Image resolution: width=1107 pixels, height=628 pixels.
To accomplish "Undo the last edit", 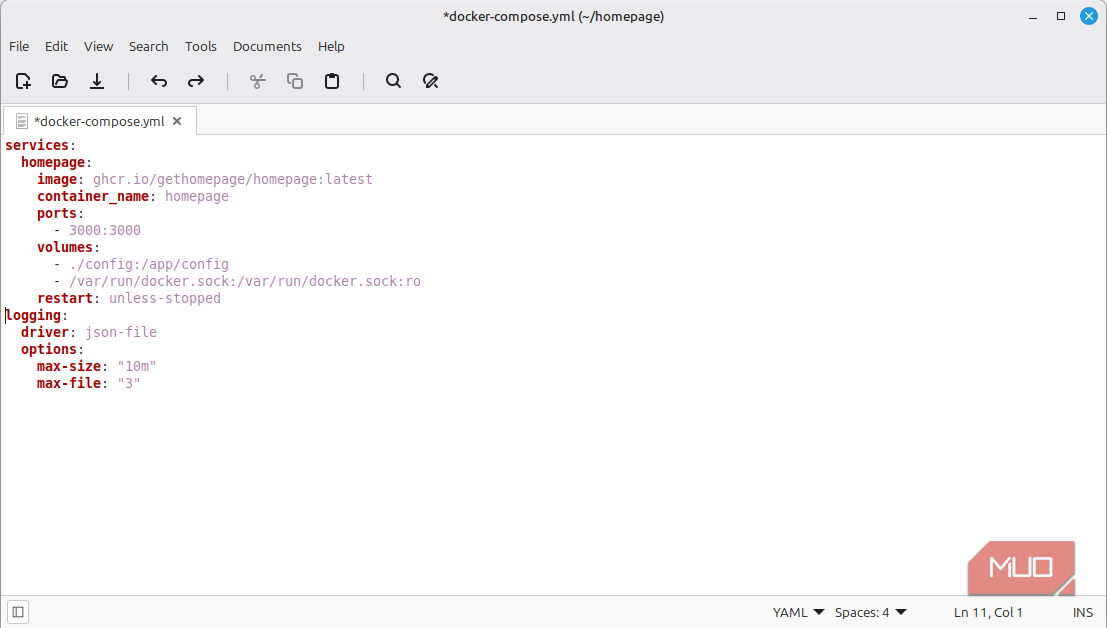I will coord(159,81).
